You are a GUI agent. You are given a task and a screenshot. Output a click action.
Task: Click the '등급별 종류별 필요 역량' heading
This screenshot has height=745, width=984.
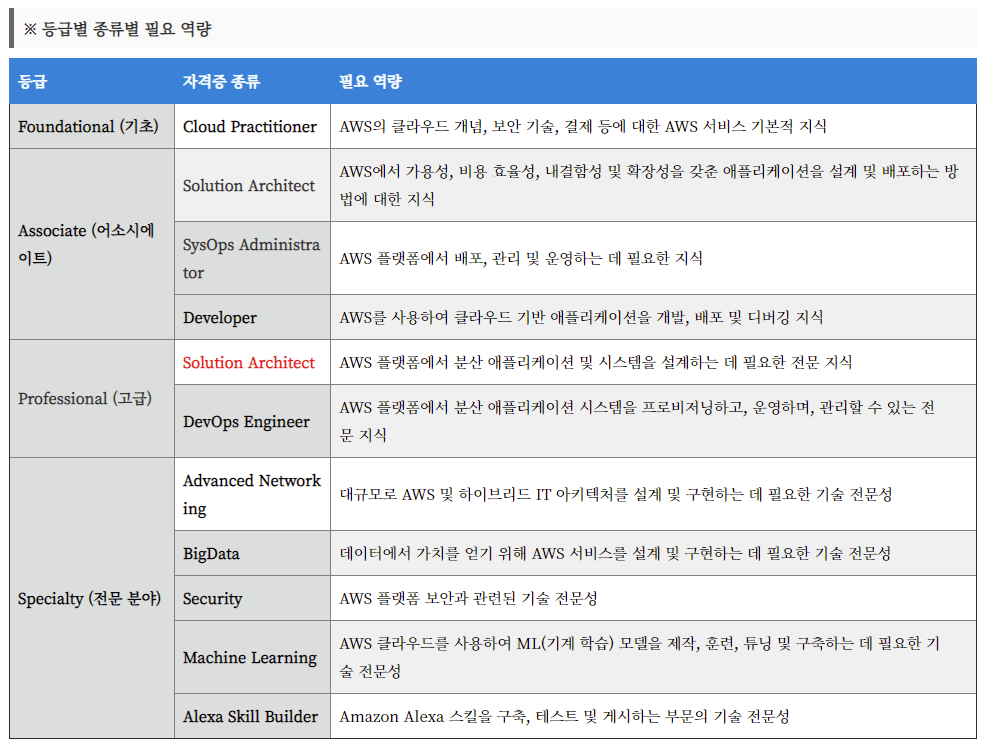coord(117,29)
